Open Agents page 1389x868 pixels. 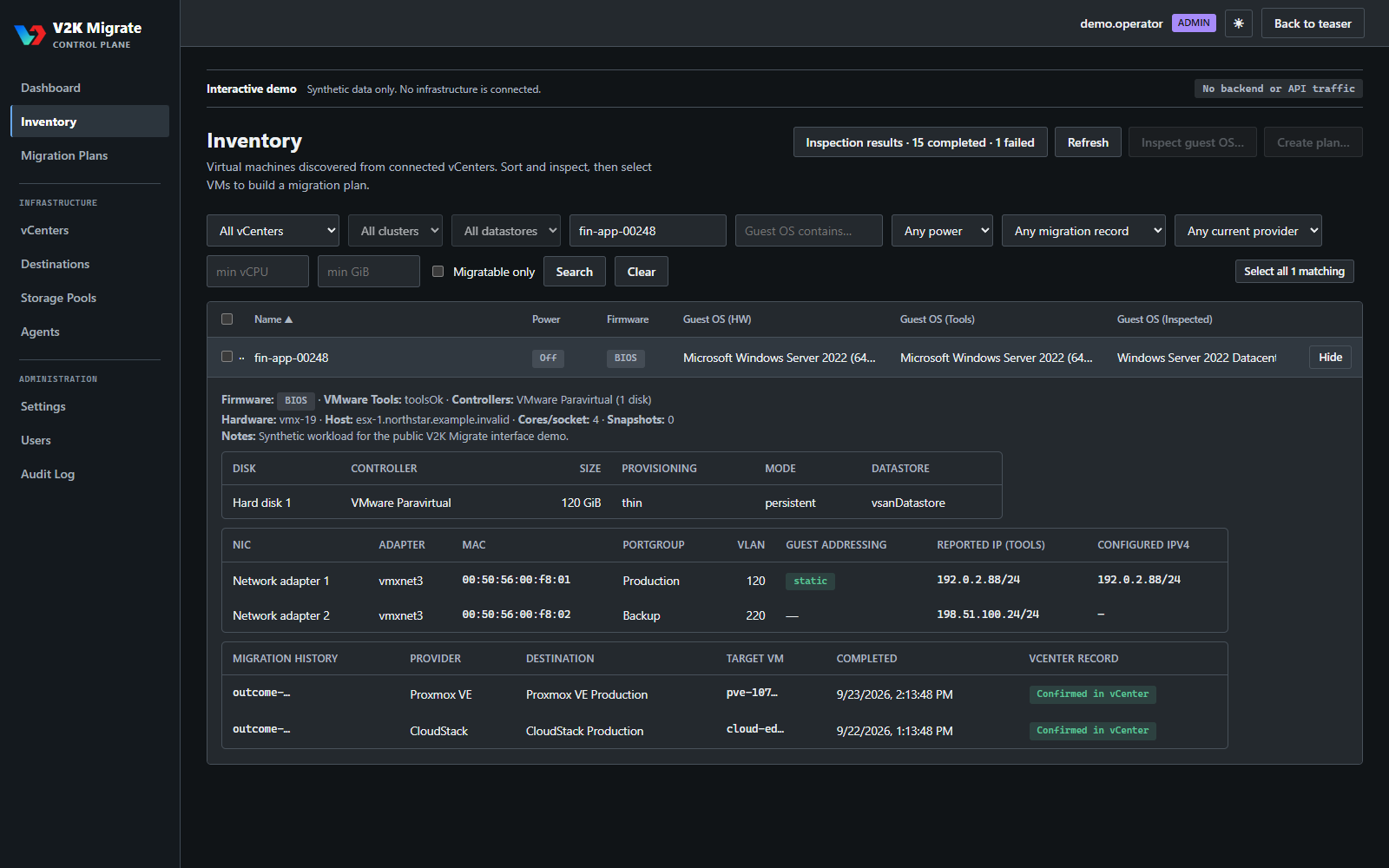click(89, 332)
